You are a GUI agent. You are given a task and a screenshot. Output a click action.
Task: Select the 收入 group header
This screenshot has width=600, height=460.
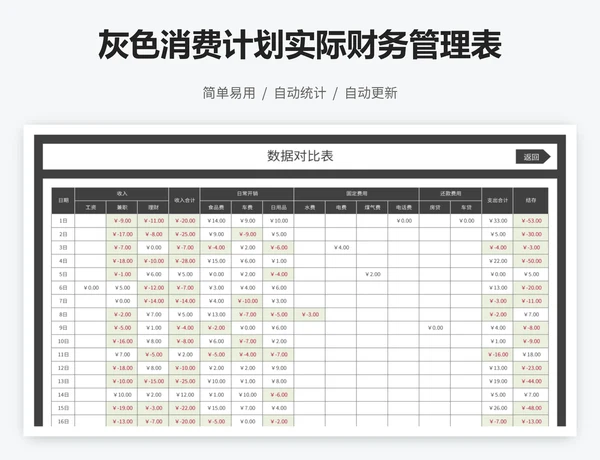122,194
